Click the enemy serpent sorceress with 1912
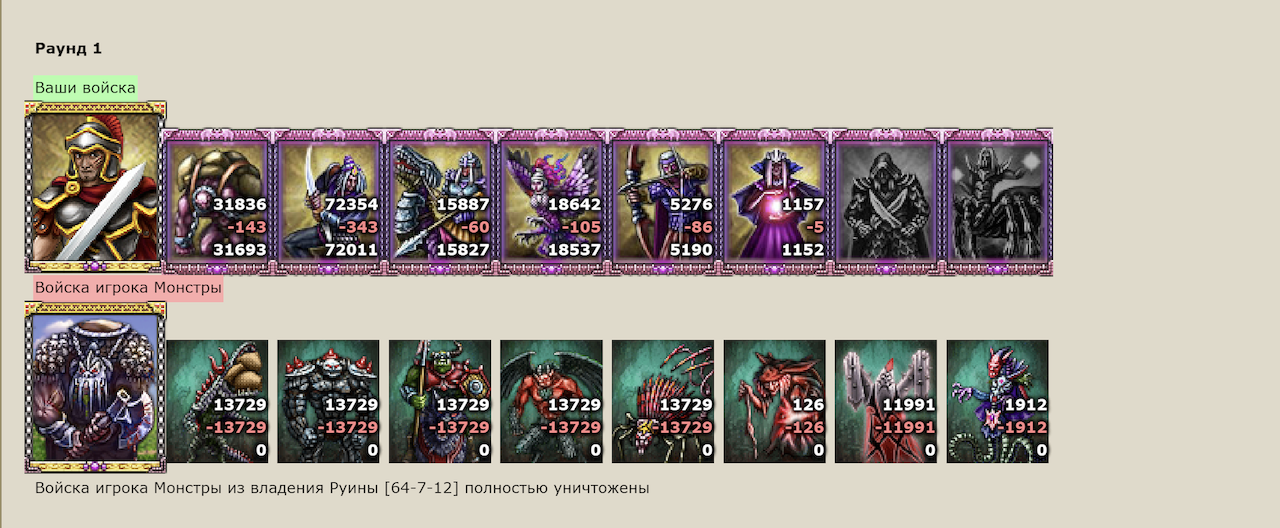The width and height of the screenshot is (1280, 528). coord(998,401)
